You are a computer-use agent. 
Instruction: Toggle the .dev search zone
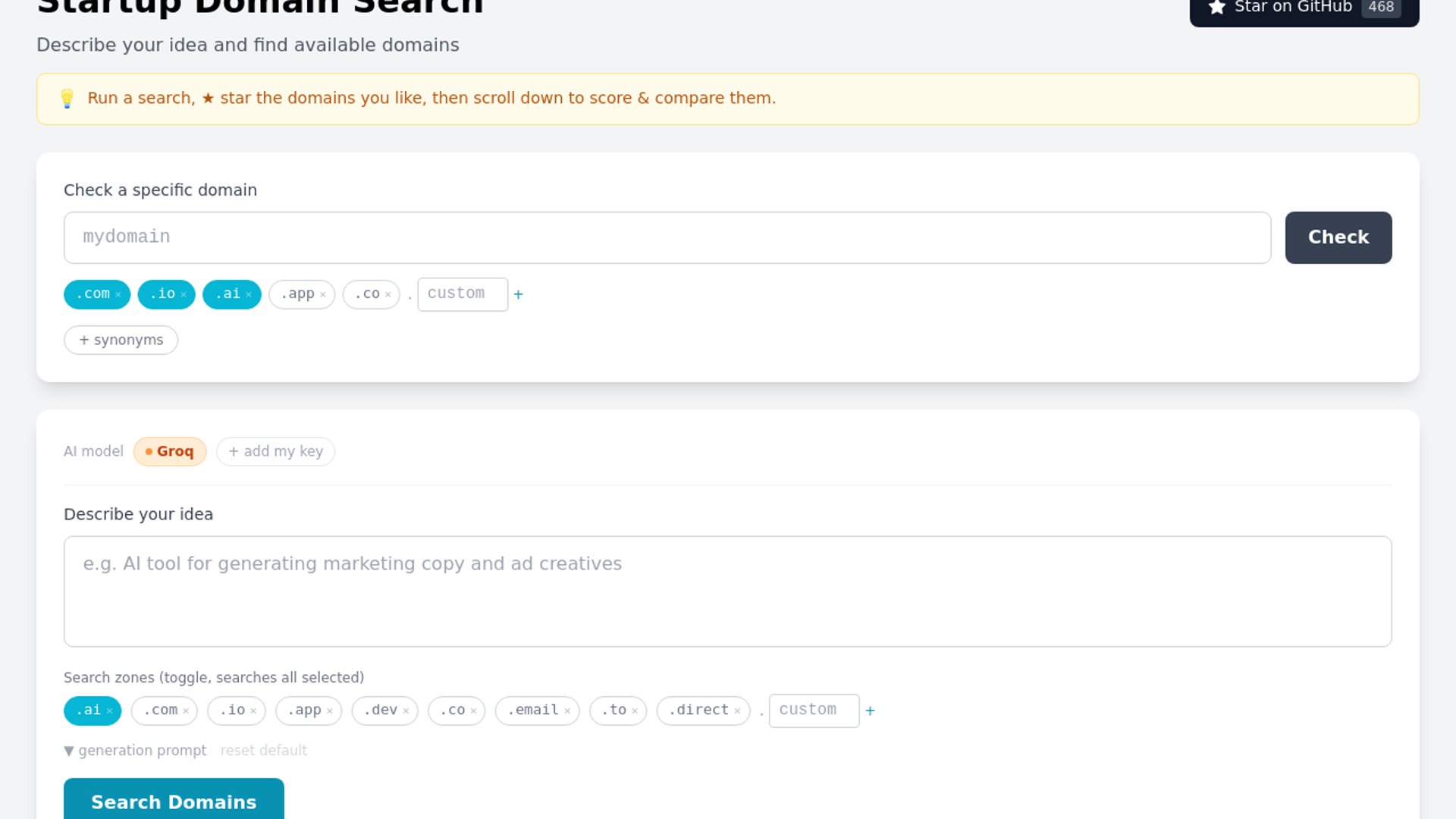(x=380, y=711)
